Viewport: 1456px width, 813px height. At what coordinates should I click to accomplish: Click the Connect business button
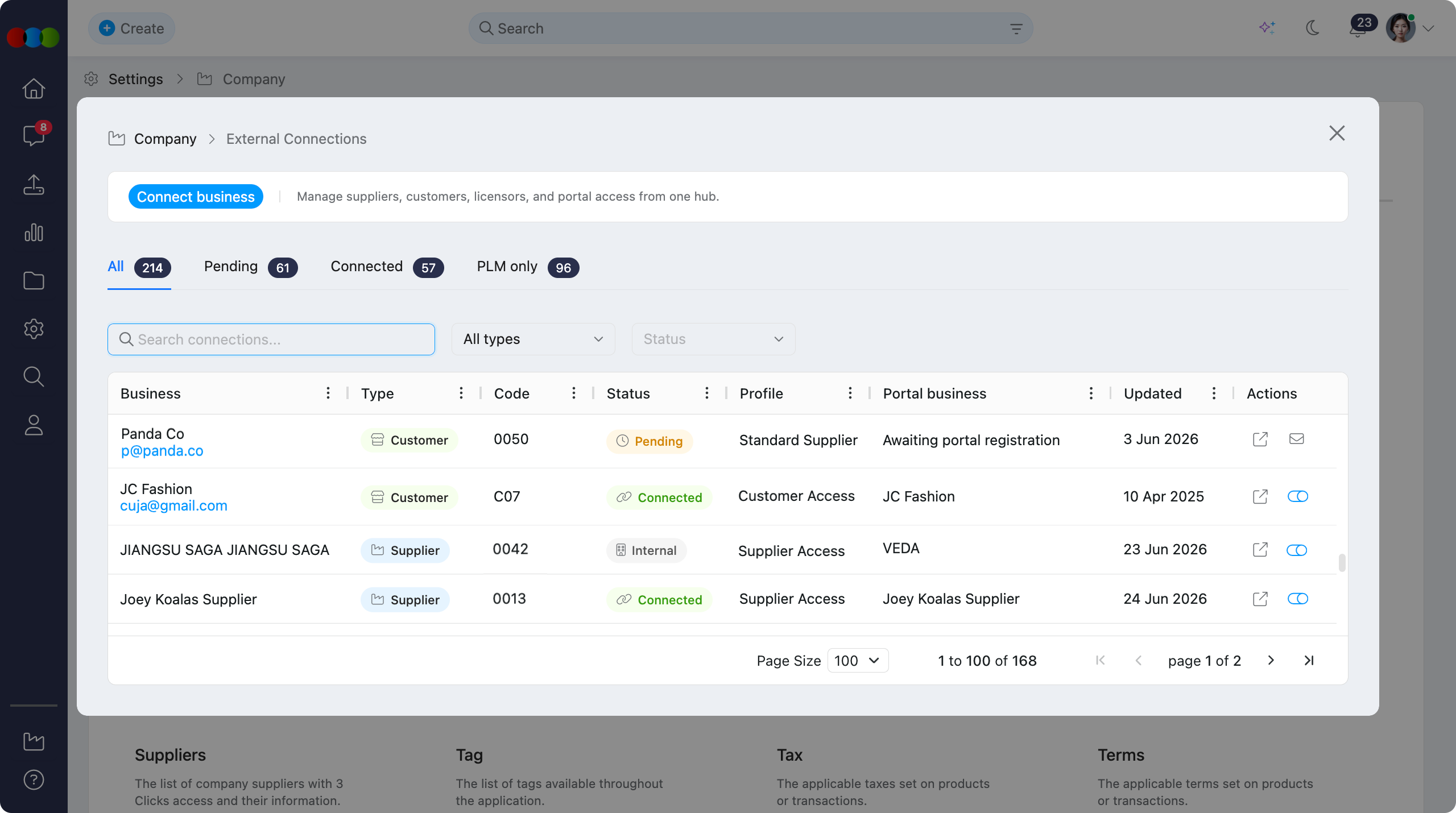coord(196,197)
